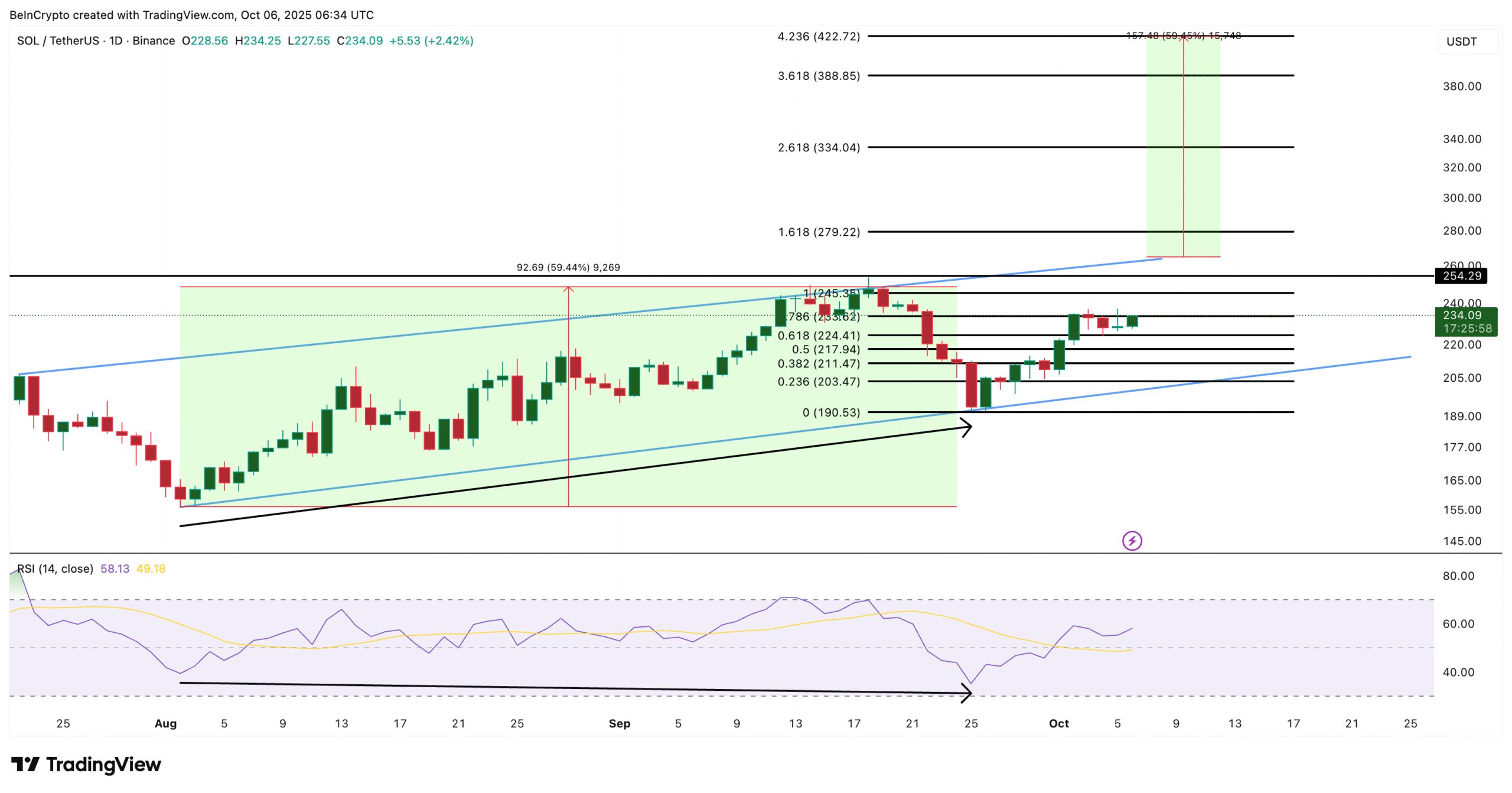Click the TradingView logo

coord(84,764)
